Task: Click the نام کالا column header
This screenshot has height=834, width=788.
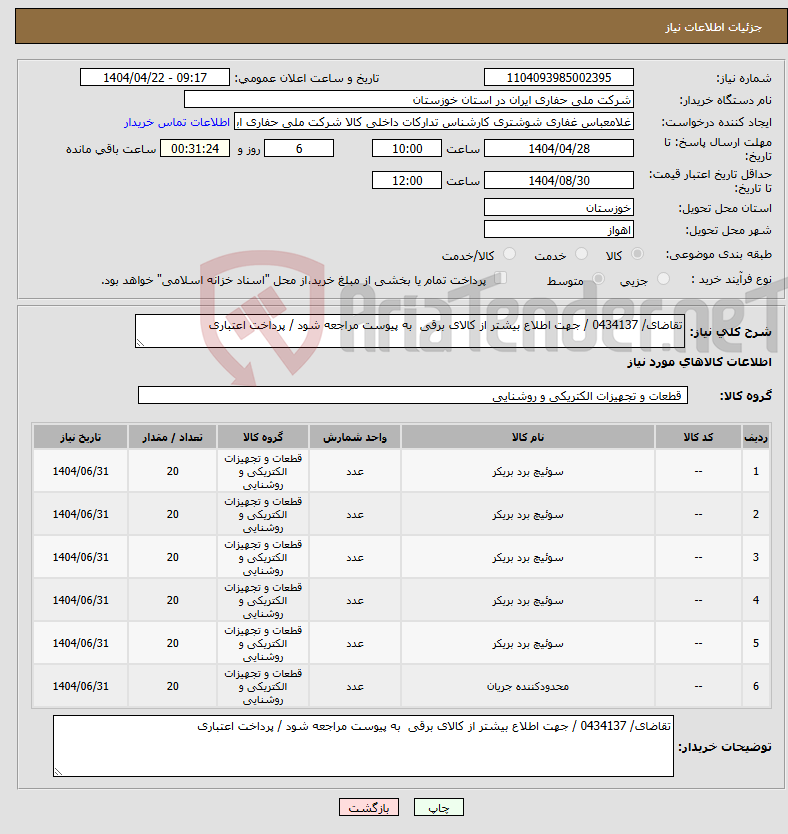Action: (x=527, y=437)
